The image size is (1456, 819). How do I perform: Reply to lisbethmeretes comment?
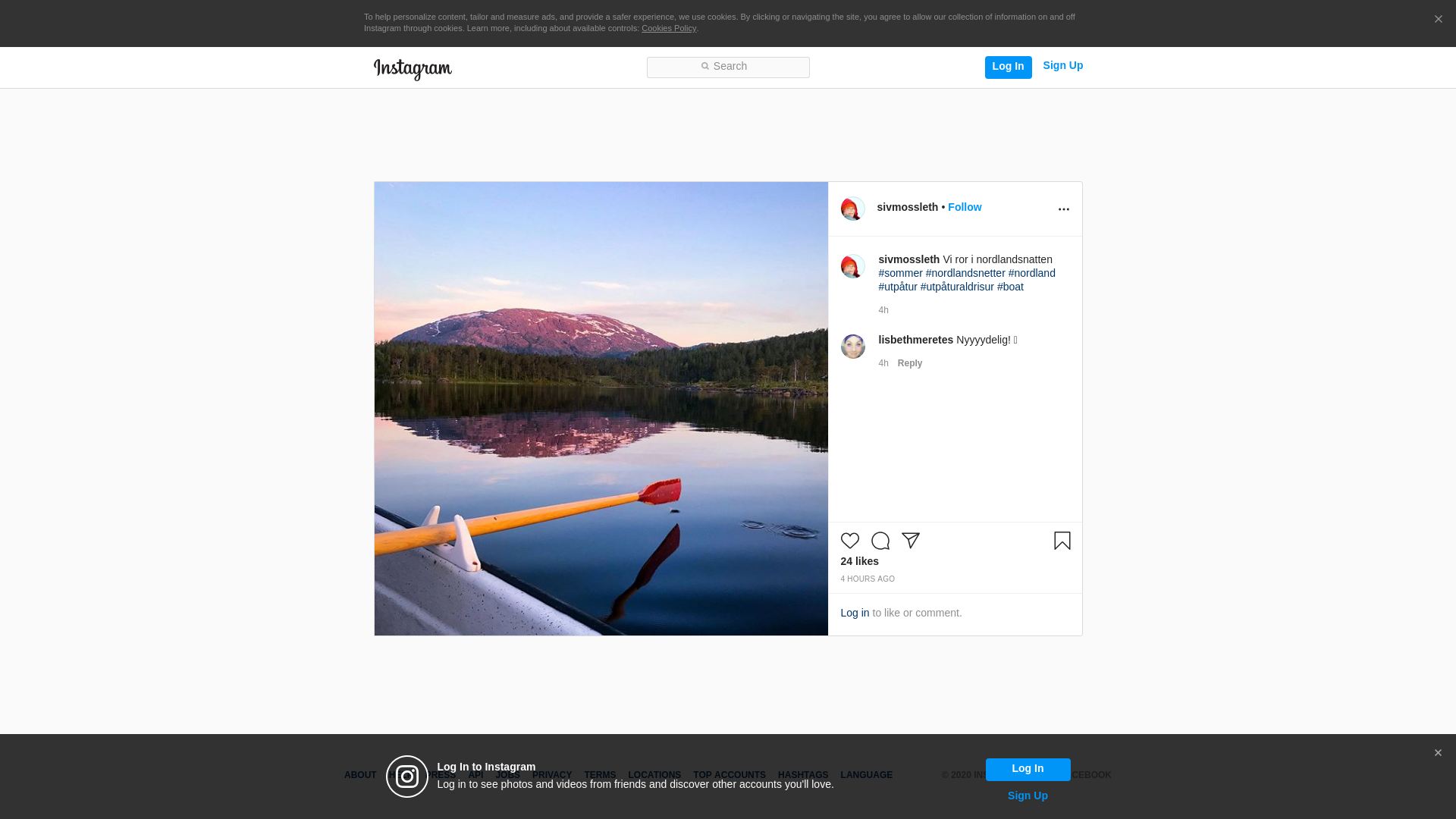point(909,363)
